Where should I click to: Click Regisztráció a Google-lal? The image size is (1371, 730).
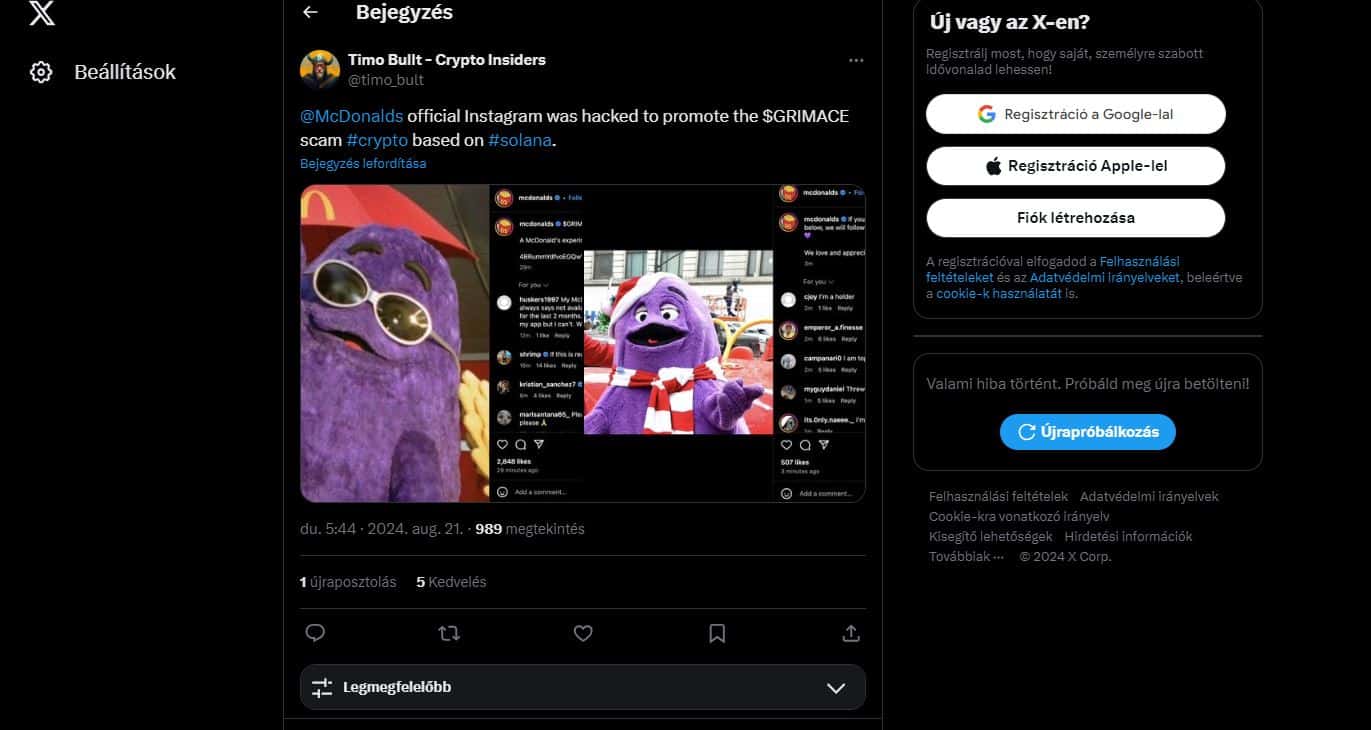point(1075,114)
